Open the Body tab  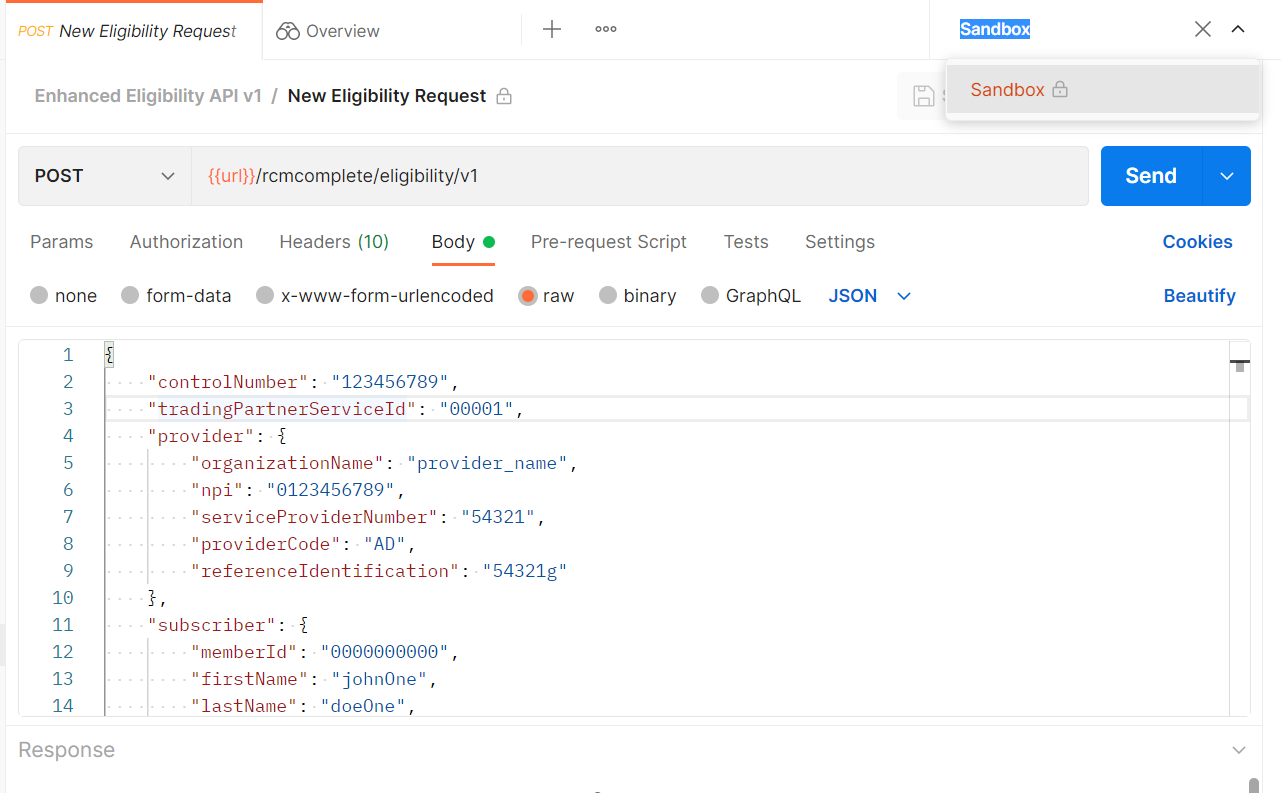pos(463,242)
